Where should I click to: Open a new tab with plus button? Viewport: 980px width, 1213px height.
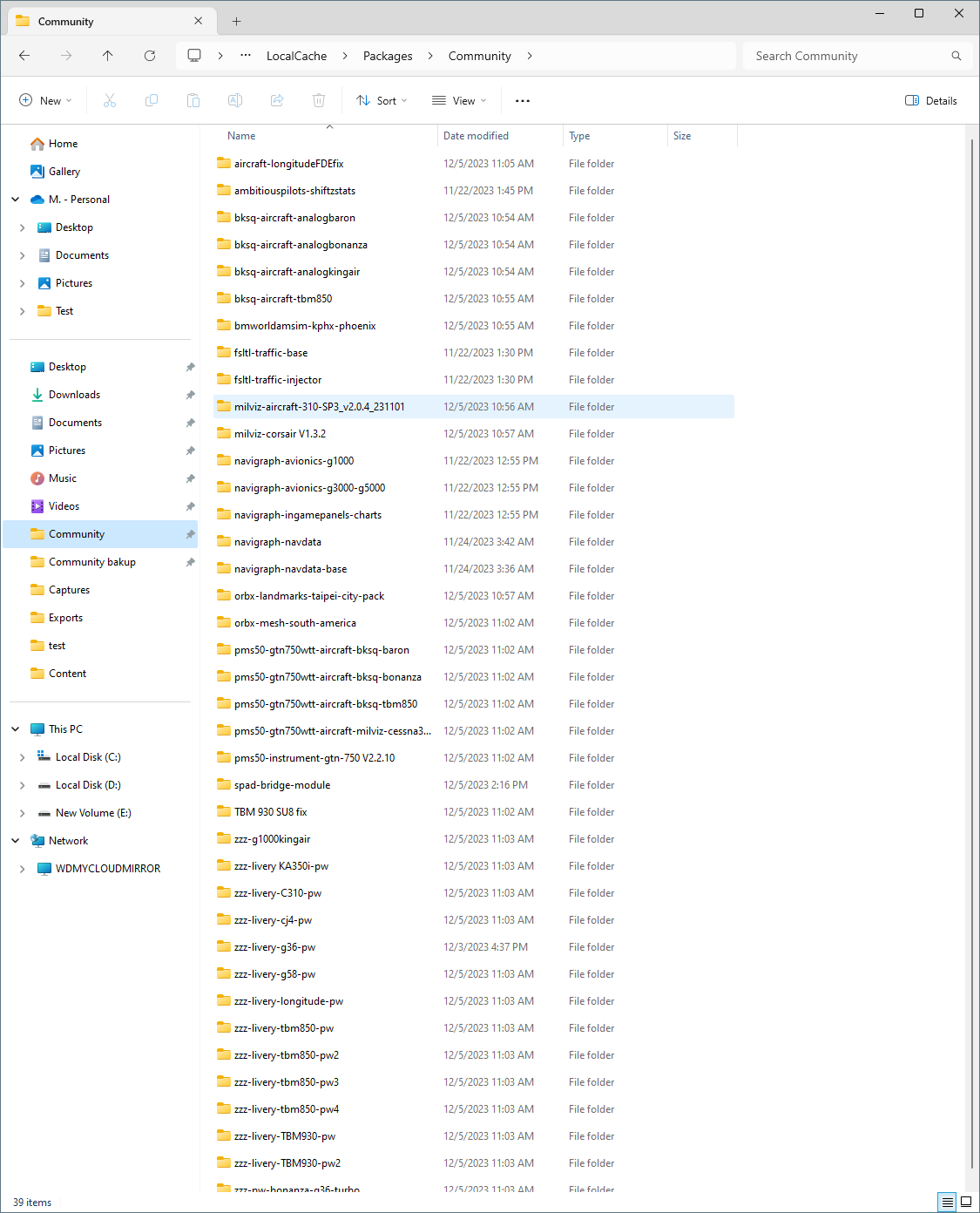click(x=237, y=21)
